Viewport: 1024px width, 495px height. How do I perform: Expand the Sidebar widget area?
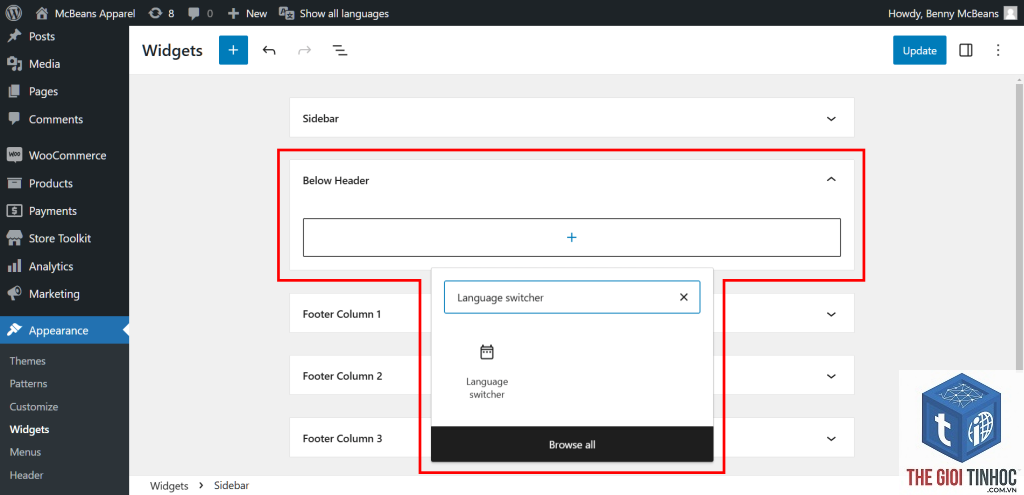point(571,118)
